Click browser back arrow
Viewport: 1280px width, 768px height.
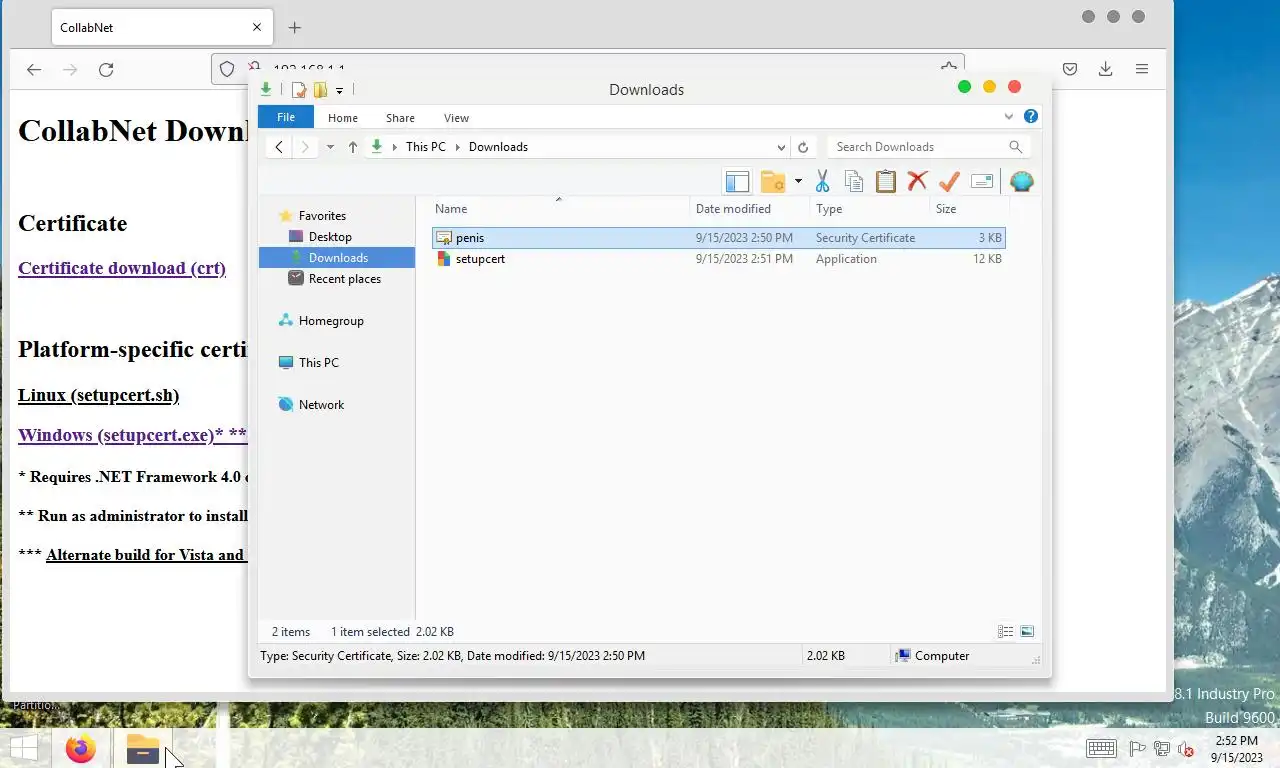click(34, 69)
